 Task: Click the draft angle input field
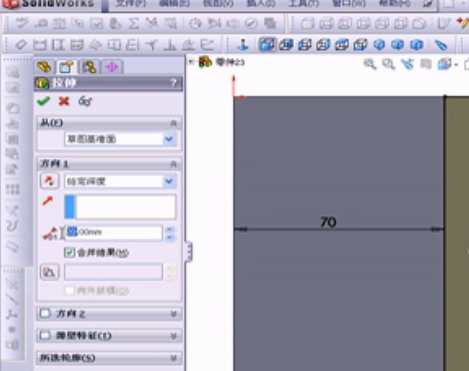(x=113, y=272)
